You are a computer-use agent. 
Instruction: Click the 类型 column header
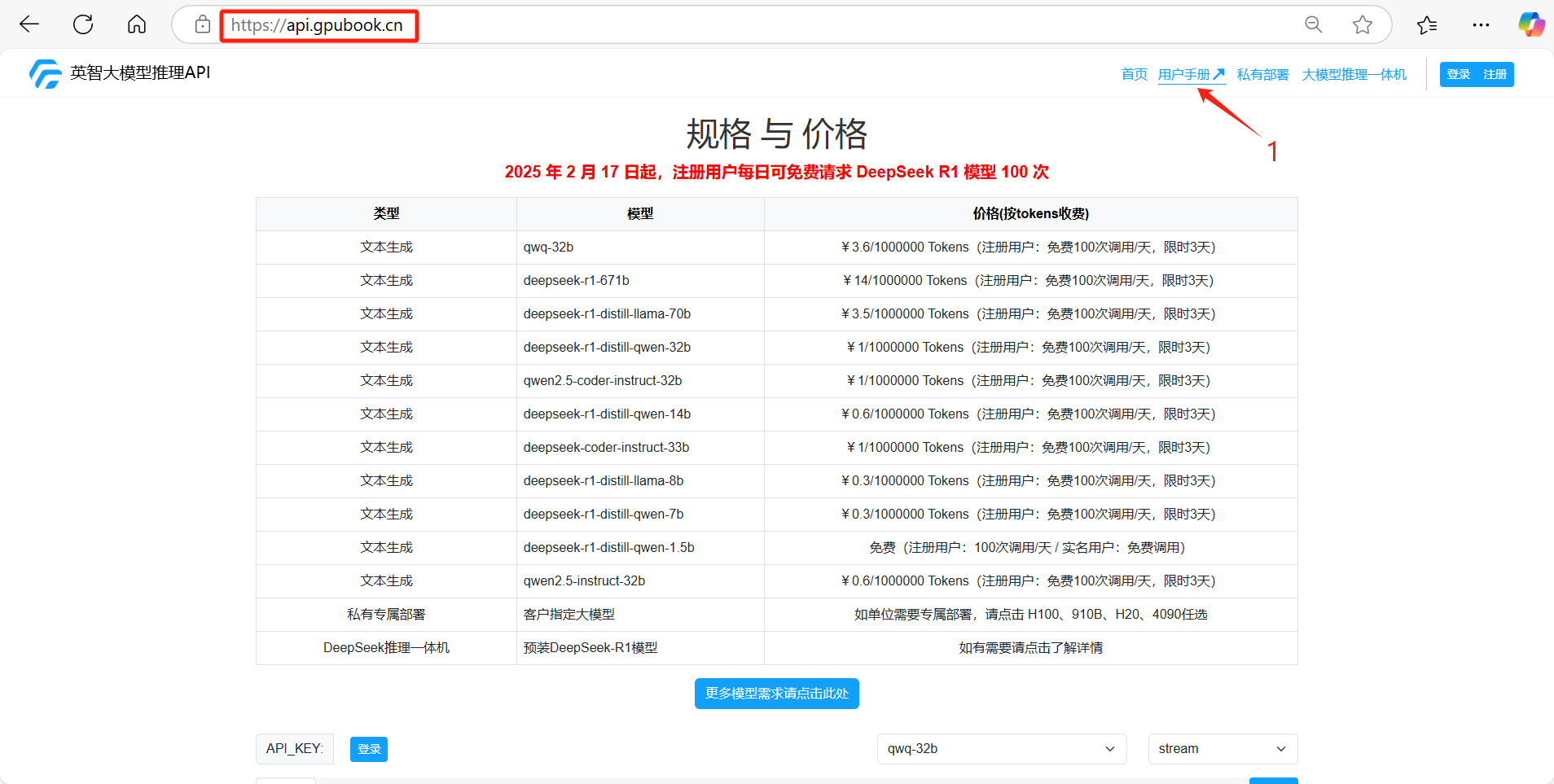point(386,214)
